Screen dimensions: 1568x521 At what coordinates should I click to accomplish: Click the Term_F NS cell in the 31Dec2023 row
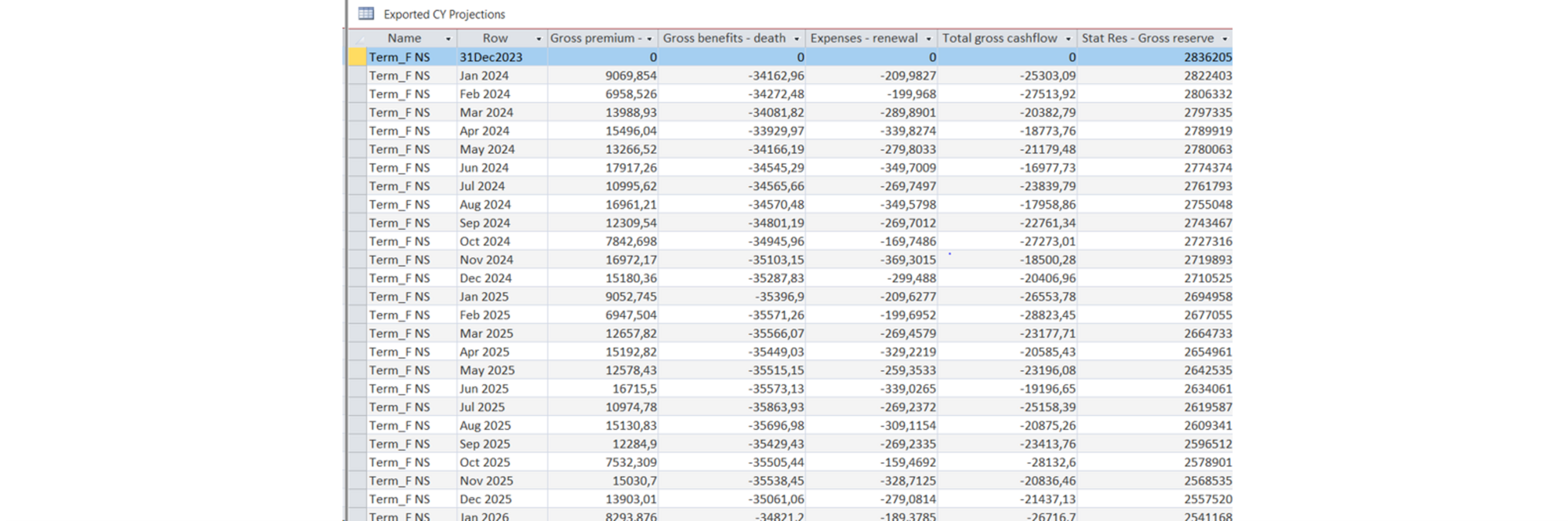tap(412, 56)
